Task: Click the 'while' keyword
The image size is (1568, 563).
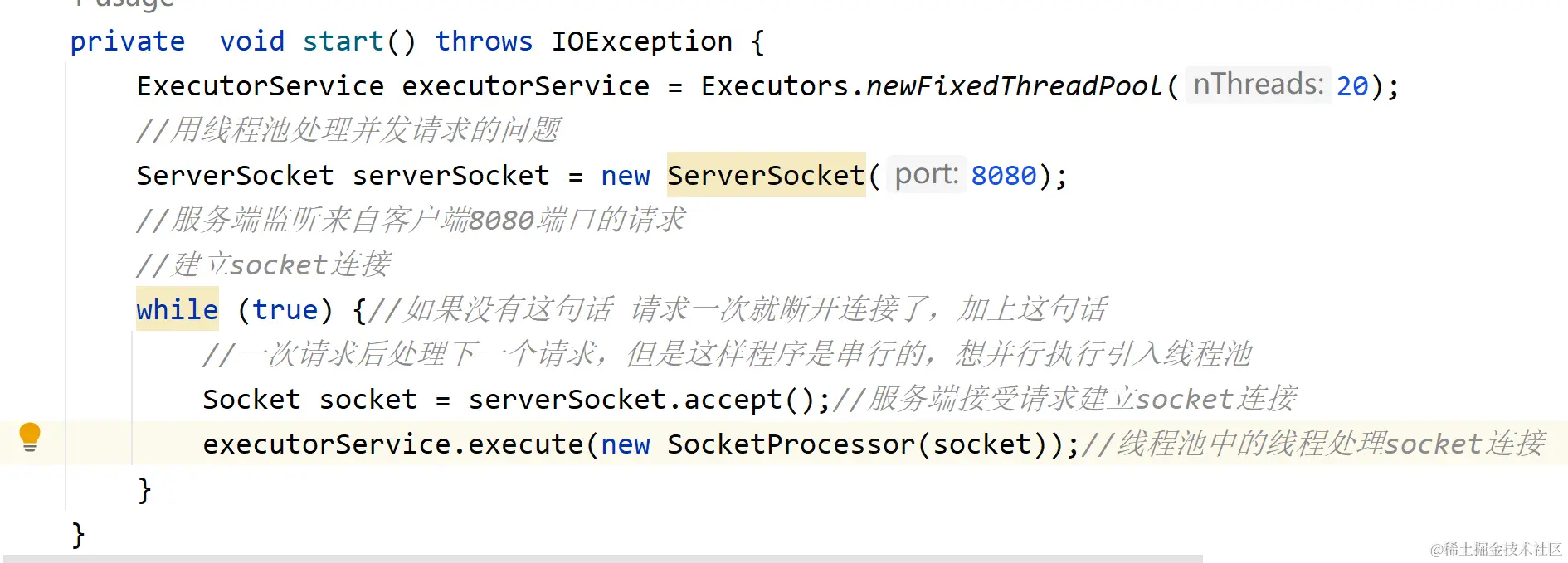Action: click(178, 309)
